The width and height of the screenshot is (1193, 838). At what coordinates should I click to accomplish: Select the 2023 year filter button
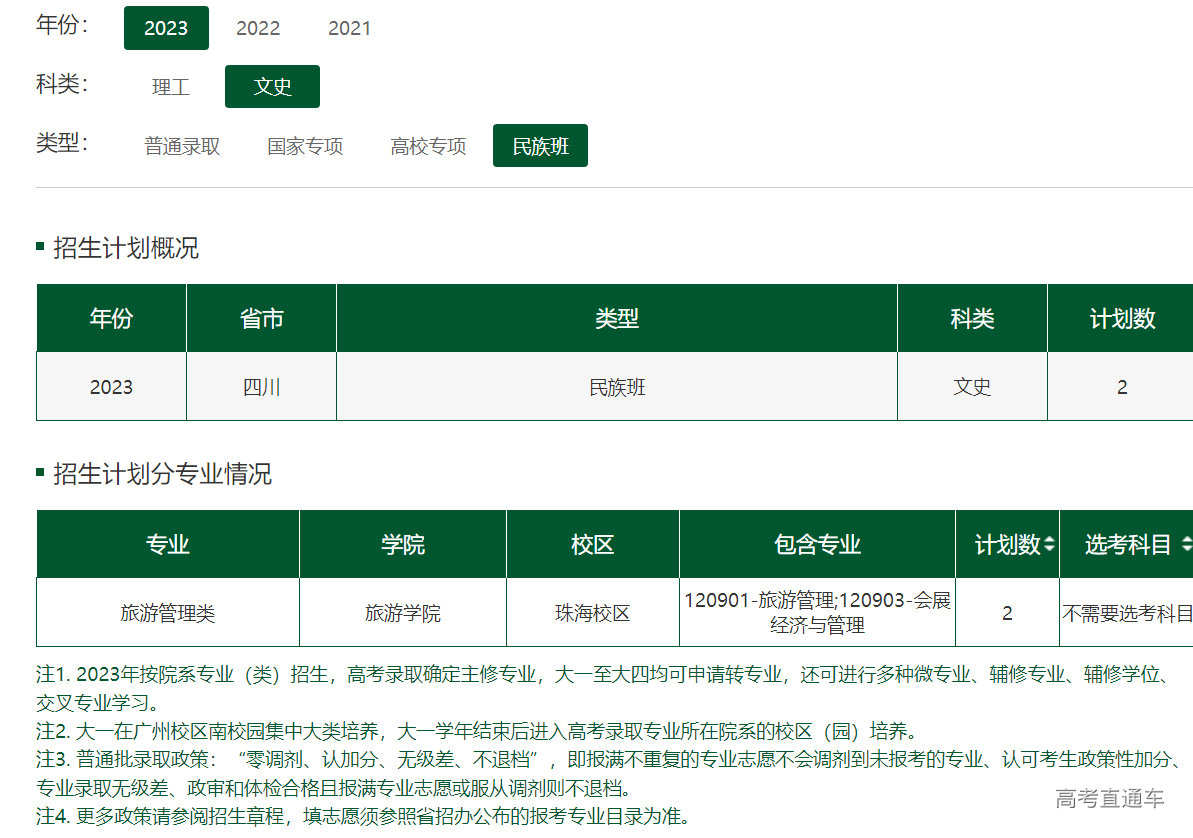[x=166, y=28]
